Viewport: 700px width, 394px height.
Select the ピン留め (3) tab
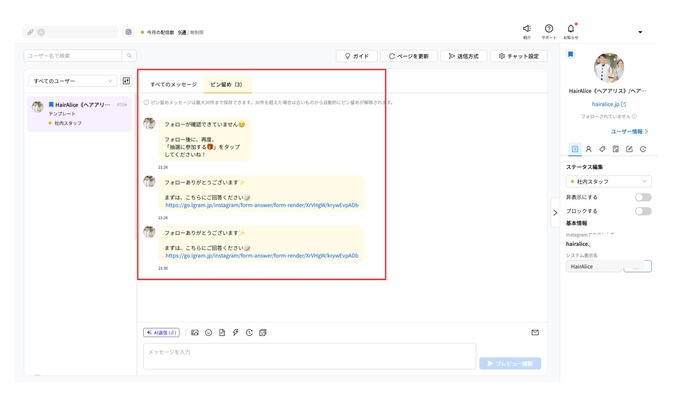(226, 84)
